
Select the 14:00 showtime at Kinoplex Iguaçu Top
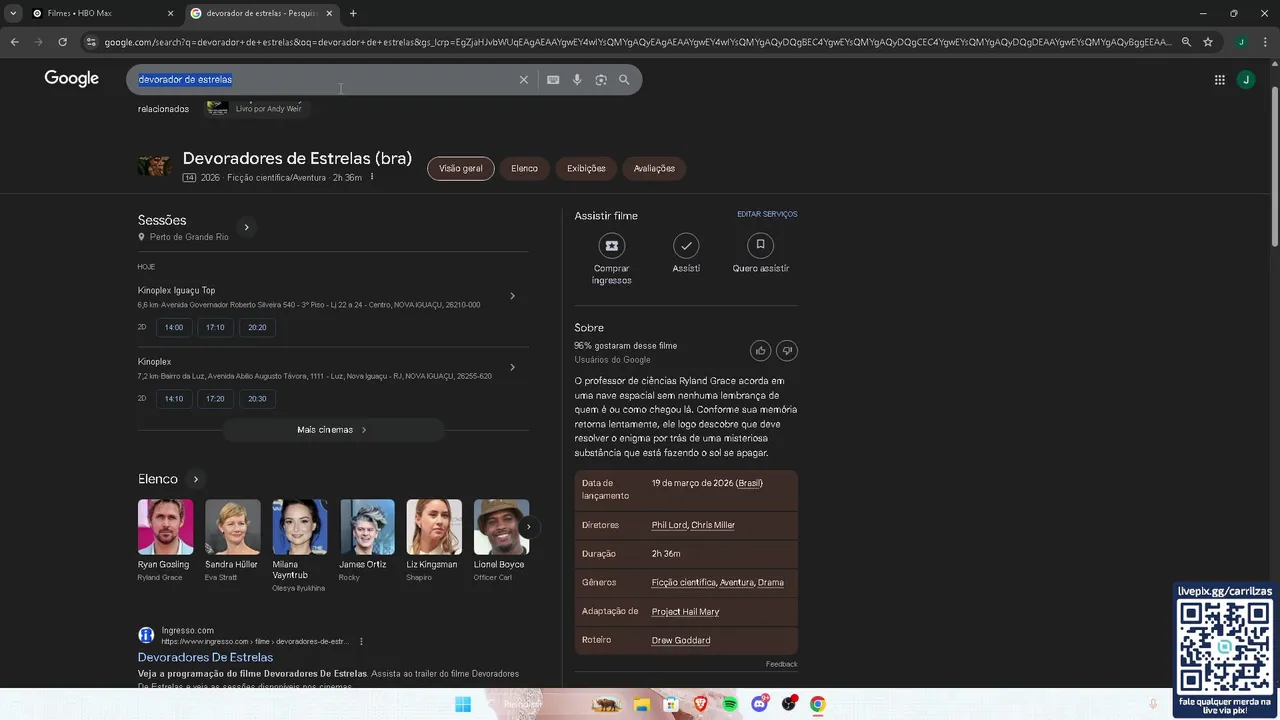pos(174,327)
